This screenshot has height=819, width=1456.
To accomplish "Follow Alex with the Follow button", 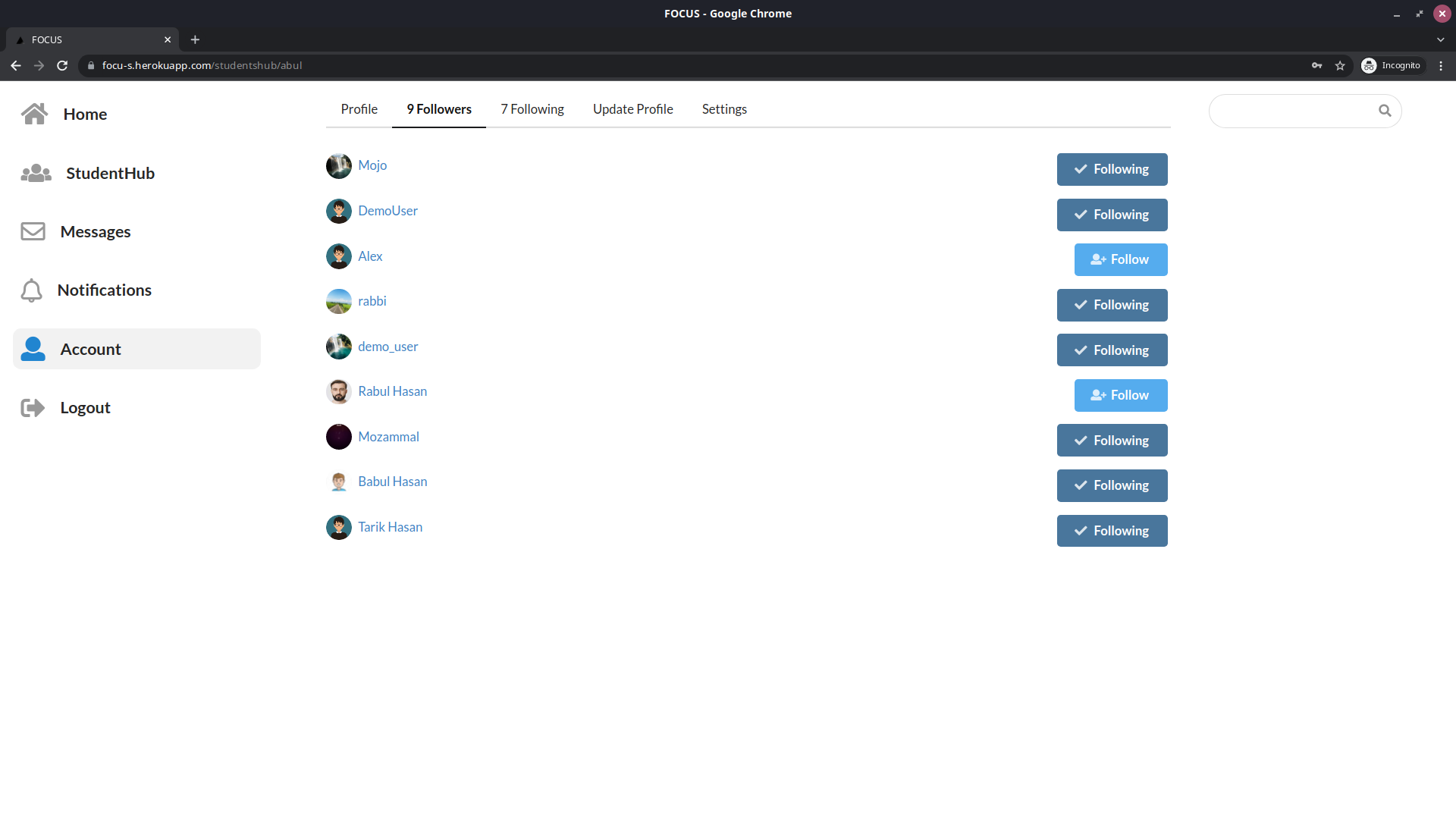I will [x=1121, y=259].
